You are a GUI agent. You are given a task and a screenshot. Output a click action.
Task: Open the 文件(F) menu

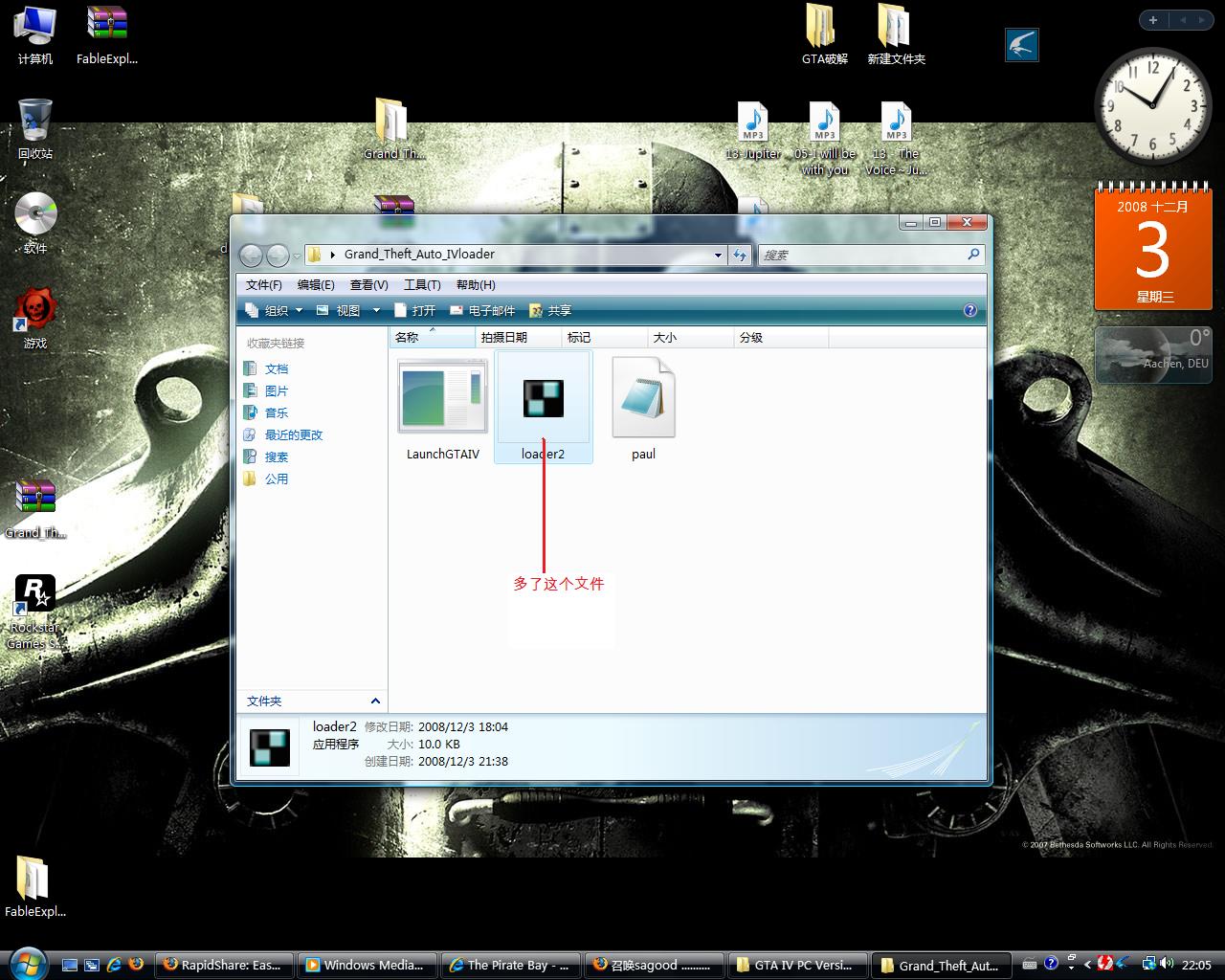pos(263,284)
